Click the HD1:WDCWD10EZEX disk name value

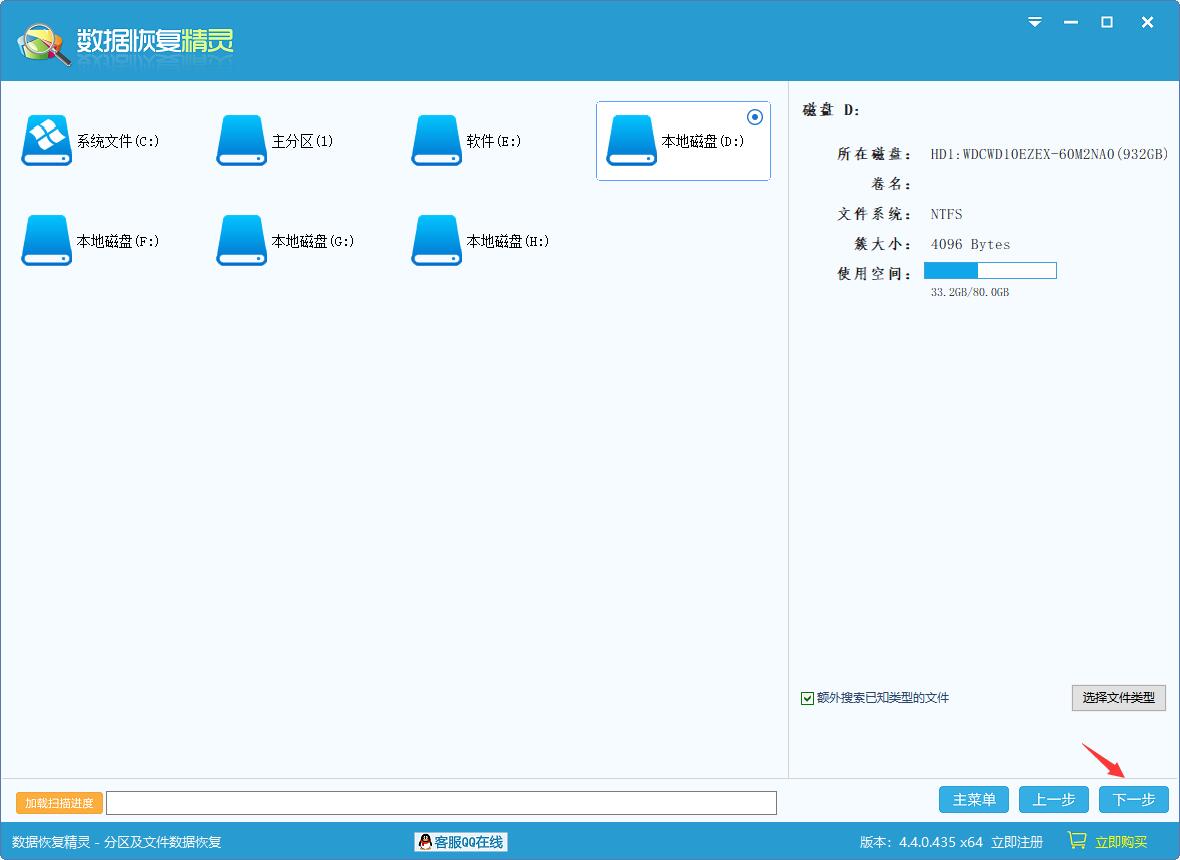point(1049,154)
